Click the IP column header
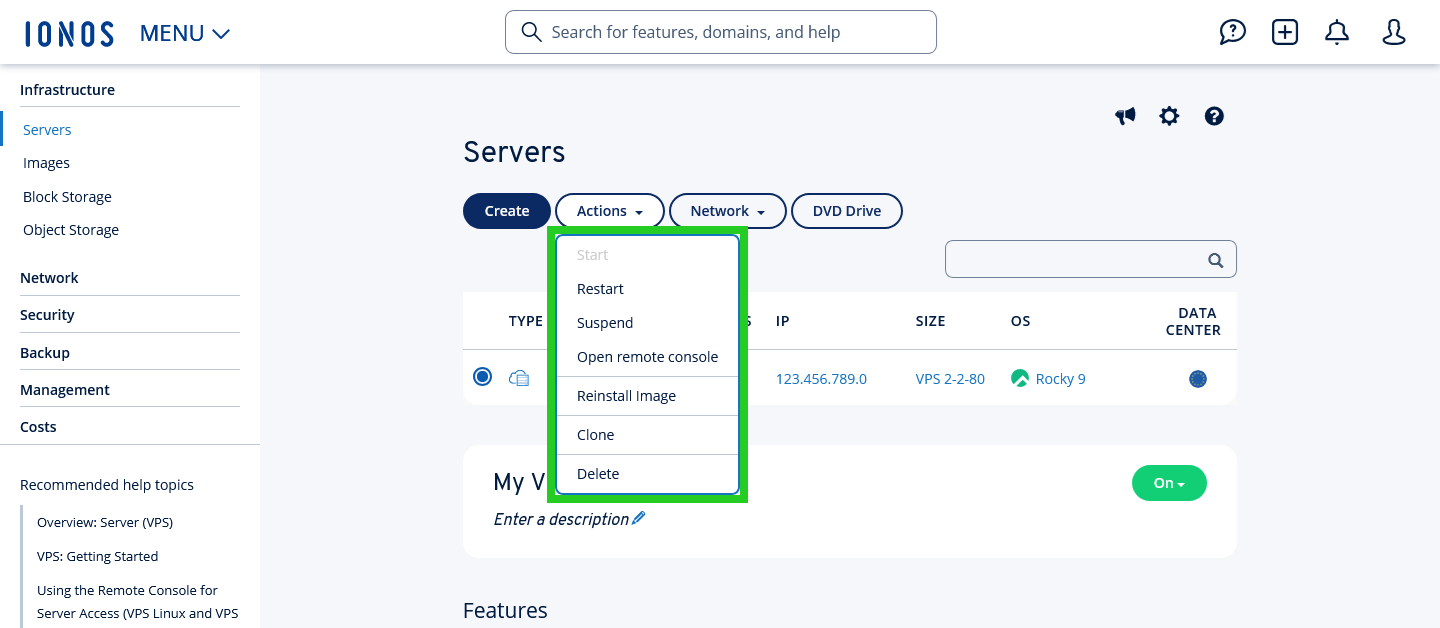The image size is (1440, 628). [783, 321]
